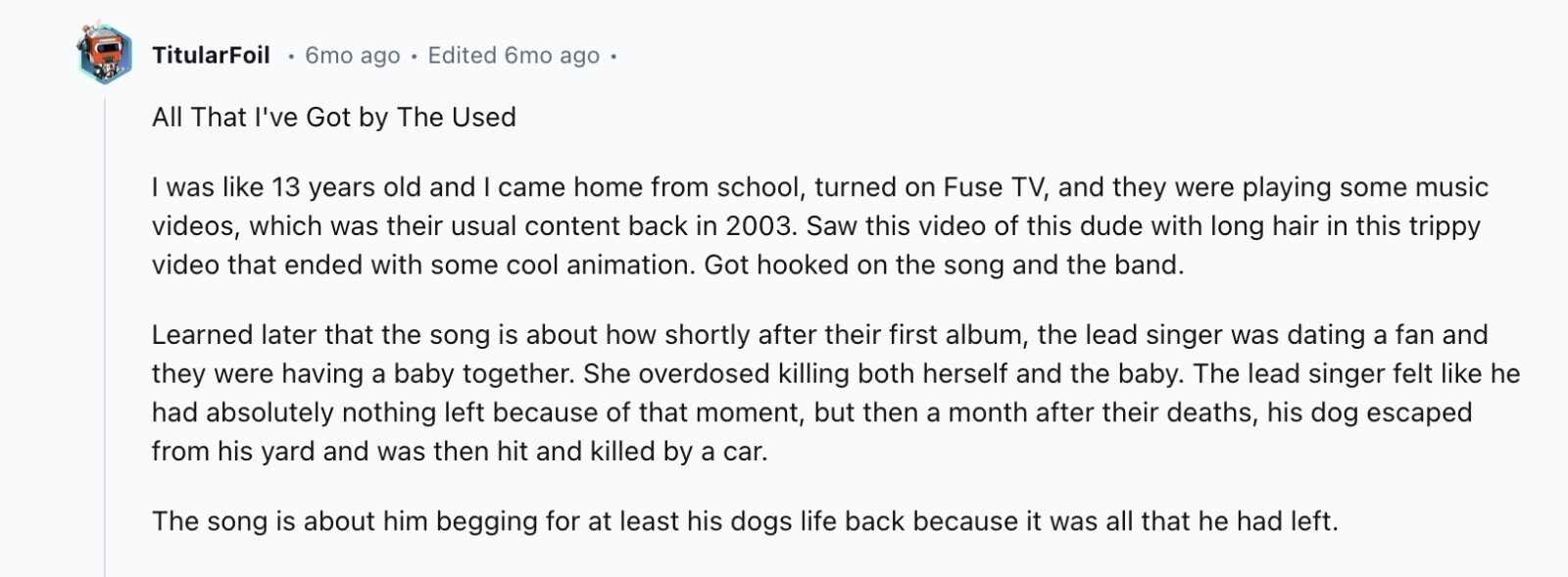
Task: Click the year '2003' in the comment
Action: tap(759, 226)
